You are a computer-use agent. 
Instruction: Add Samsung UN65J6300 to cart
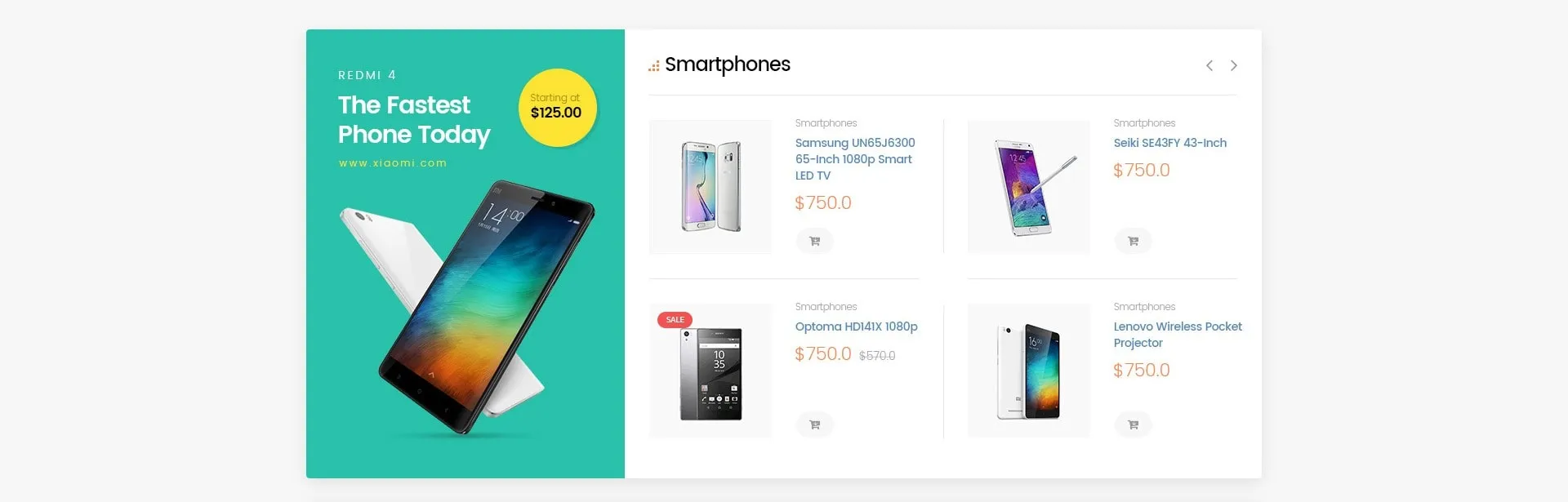click(x=814, y=241)
